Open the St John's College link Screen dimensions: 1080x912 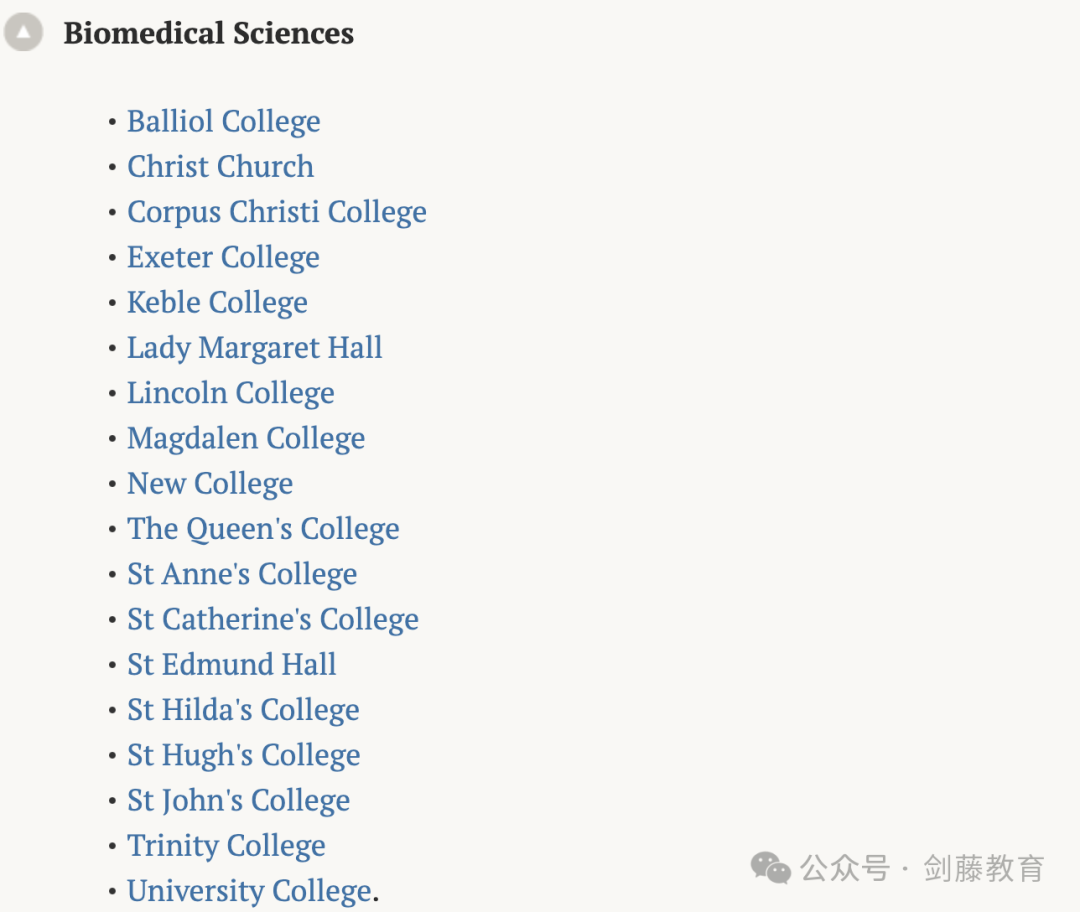pyautogui.click(x=238, y=801)
